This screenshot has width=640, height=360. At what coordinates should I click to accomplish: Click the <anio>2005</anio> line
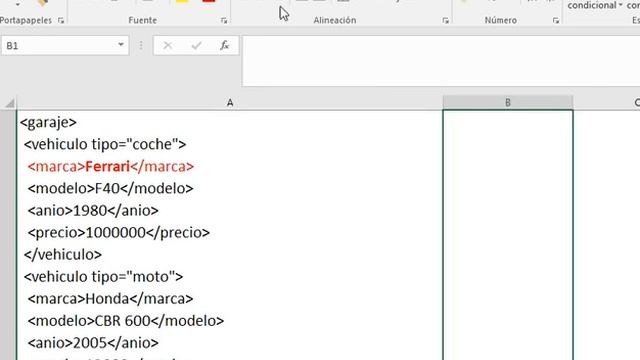coord(93,342)
